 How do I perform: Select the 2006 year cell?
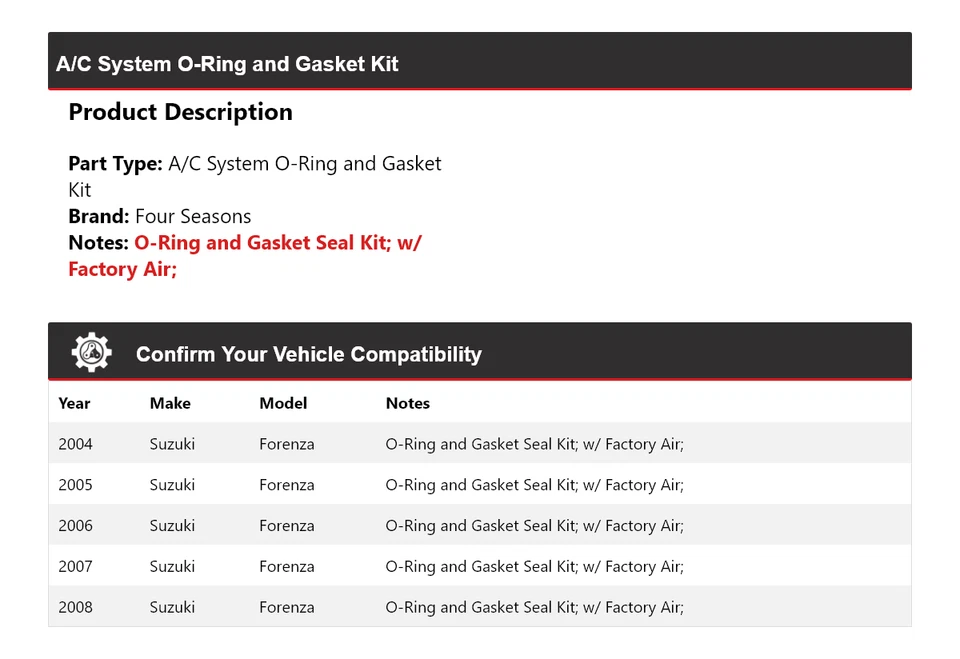75,526
